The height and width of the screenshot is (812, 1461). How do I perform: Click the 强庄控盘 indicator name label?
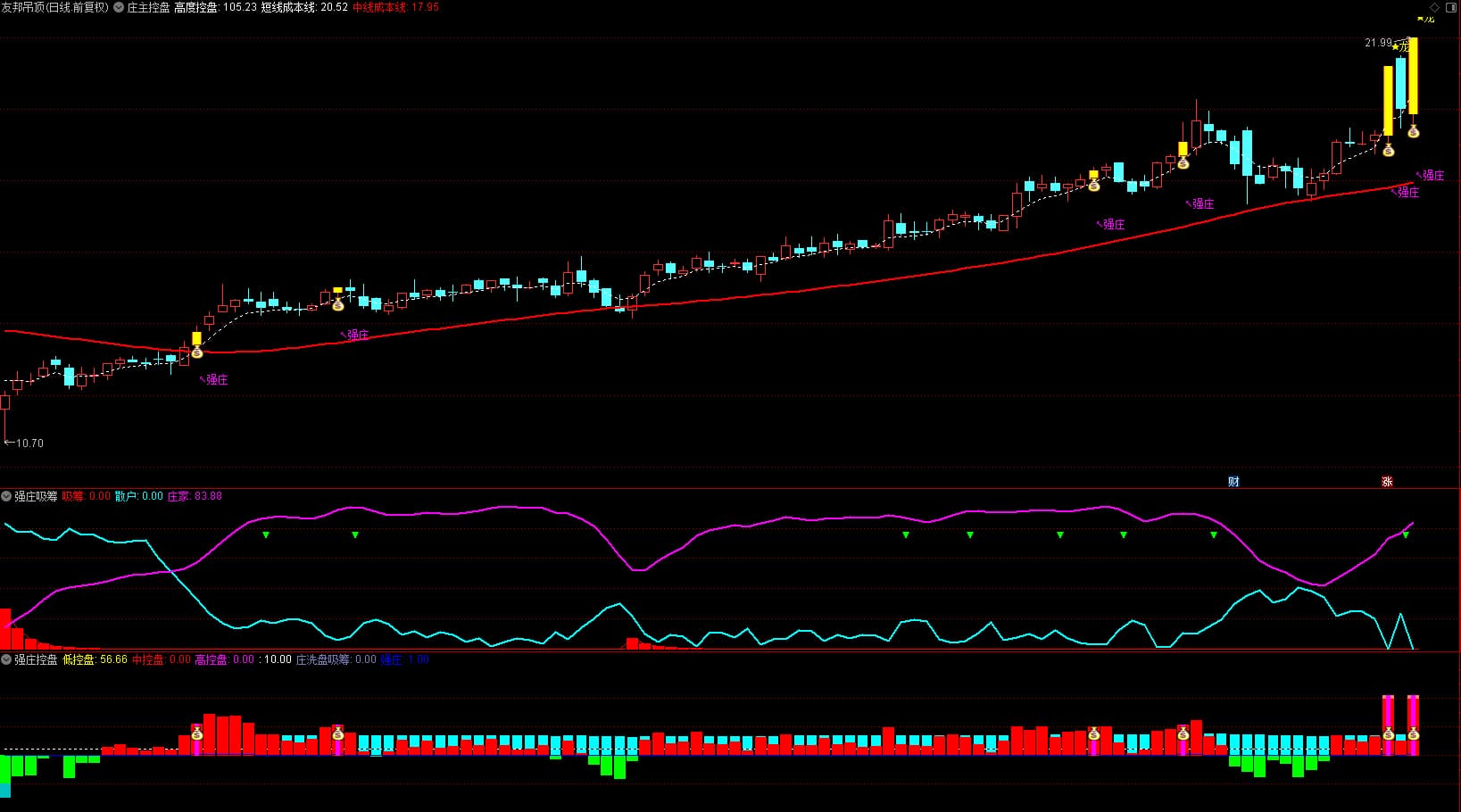[36, 659]
